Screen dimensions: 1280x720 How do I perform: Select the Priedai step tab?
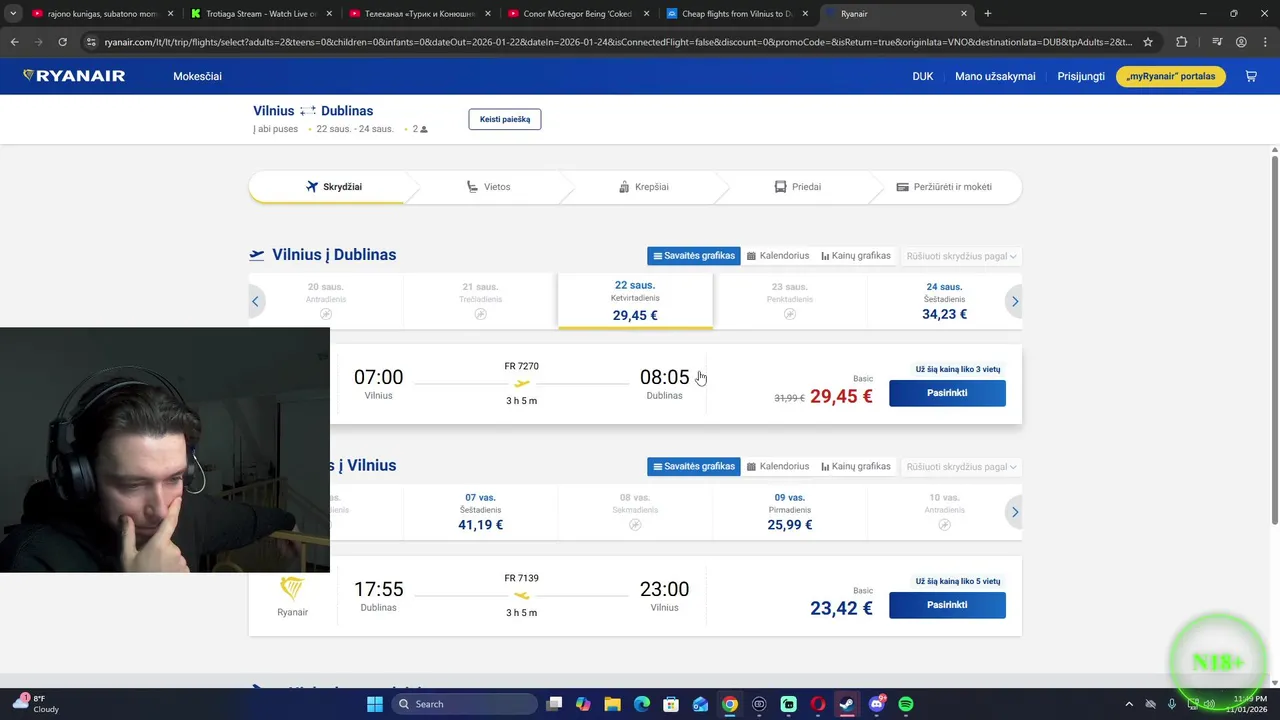tap(797, 187)
